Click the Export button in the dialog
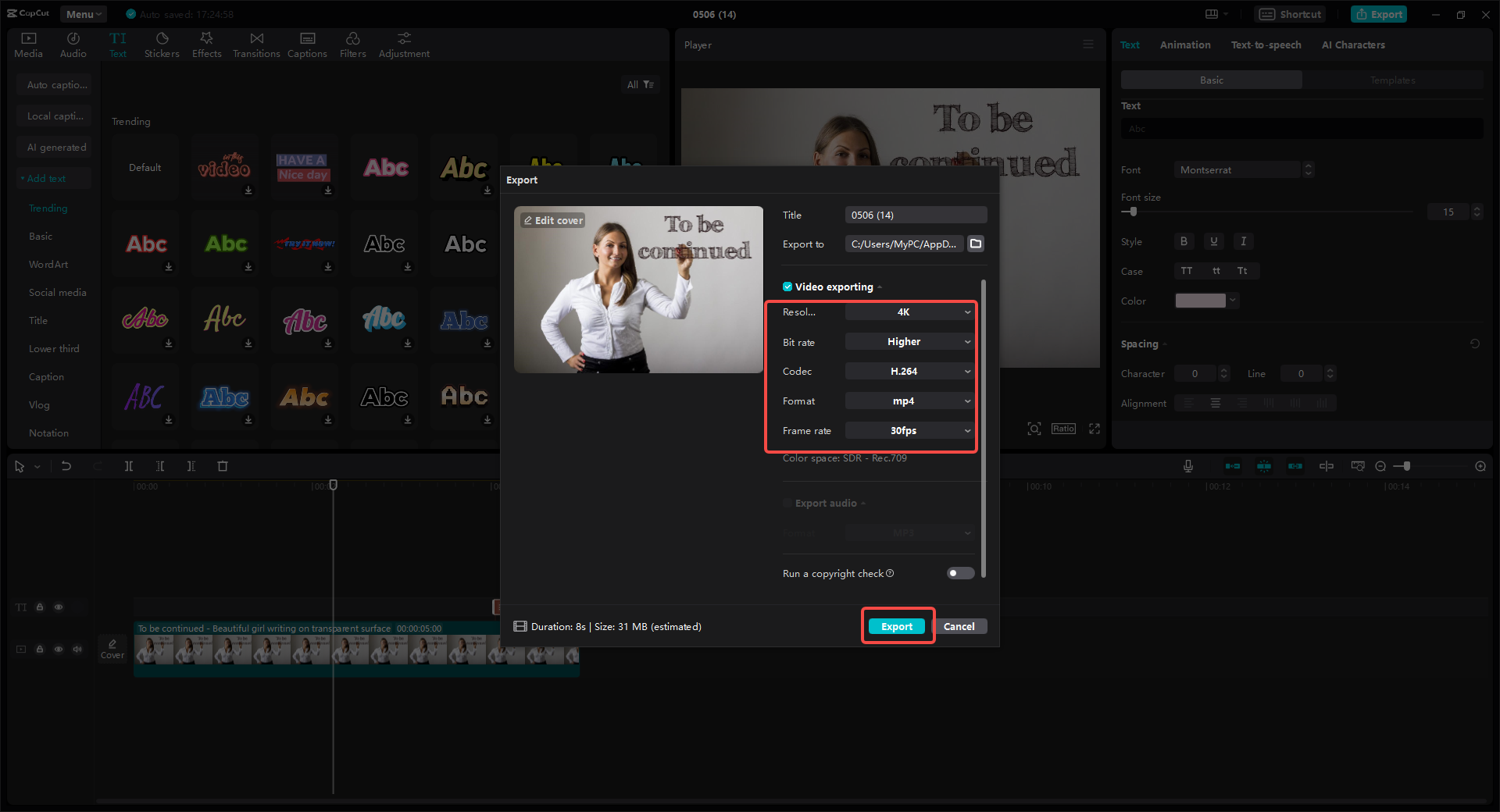The height and width of the screenshot is (812, 1500). tap(897, 625)
